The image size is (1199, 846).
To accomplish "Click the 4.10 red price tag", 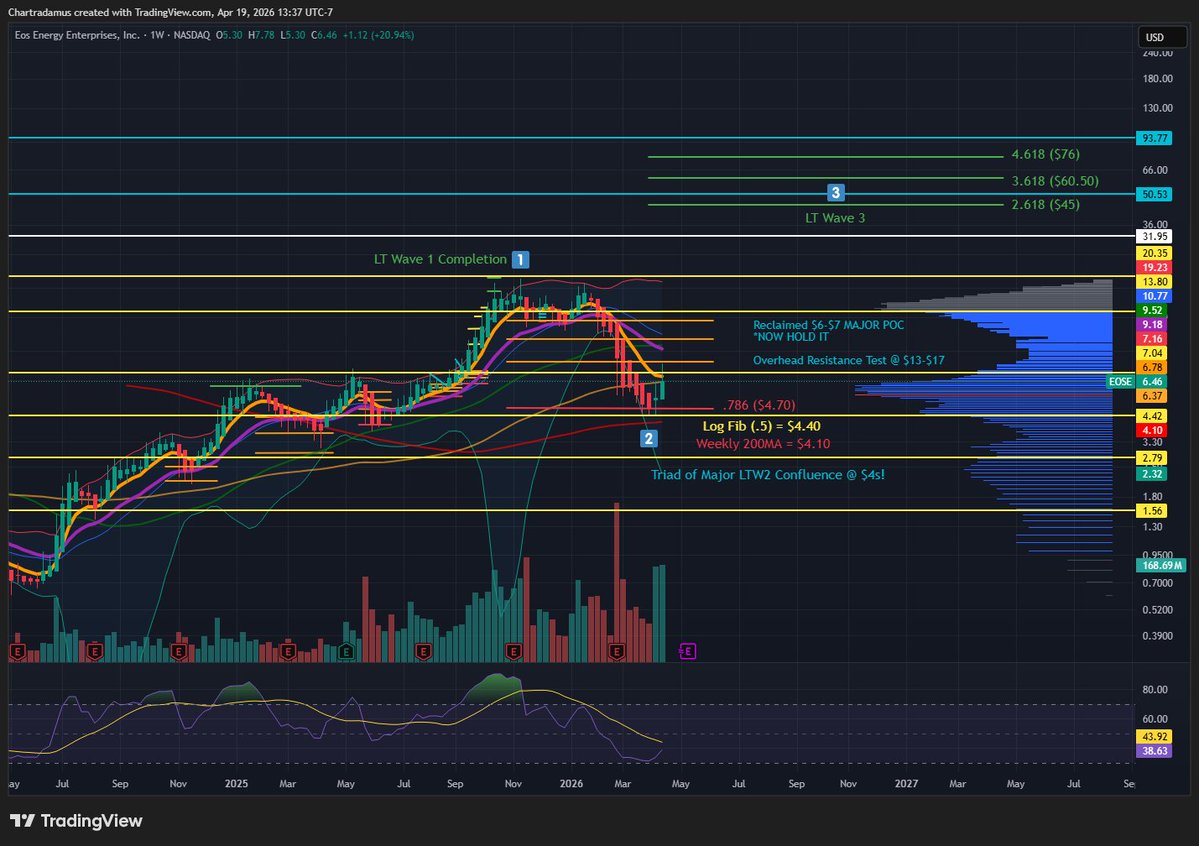I will (1152, 431).
